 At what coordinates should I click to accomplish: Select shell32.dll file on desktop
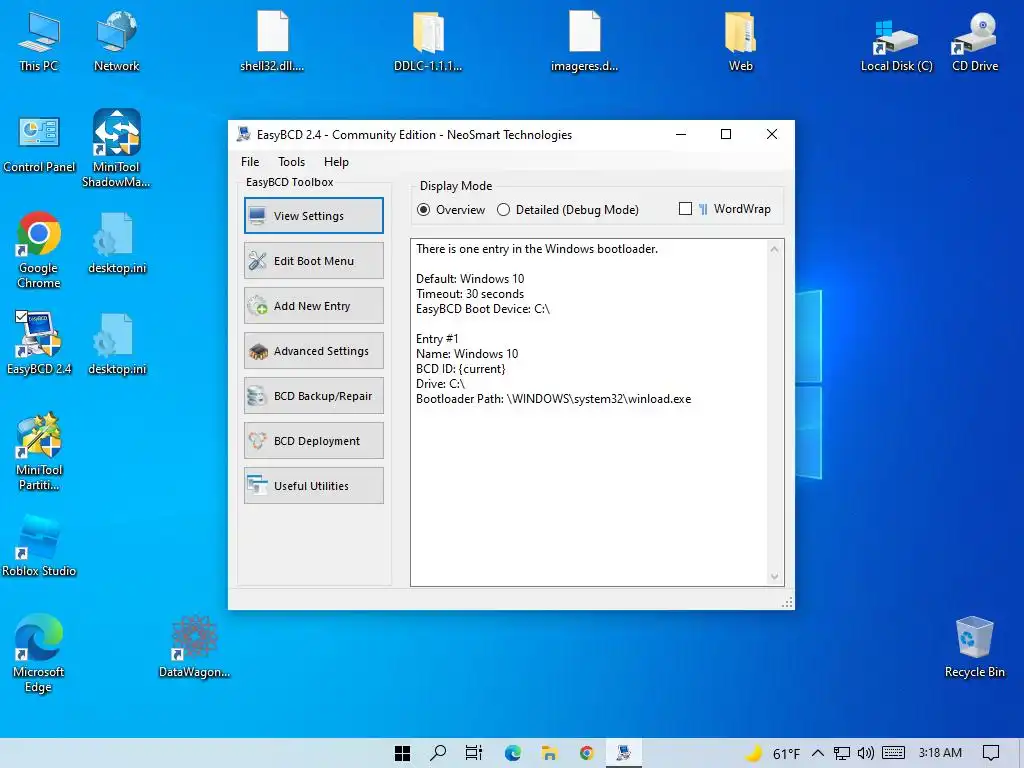pyautogui.click(x=272, y=41)
